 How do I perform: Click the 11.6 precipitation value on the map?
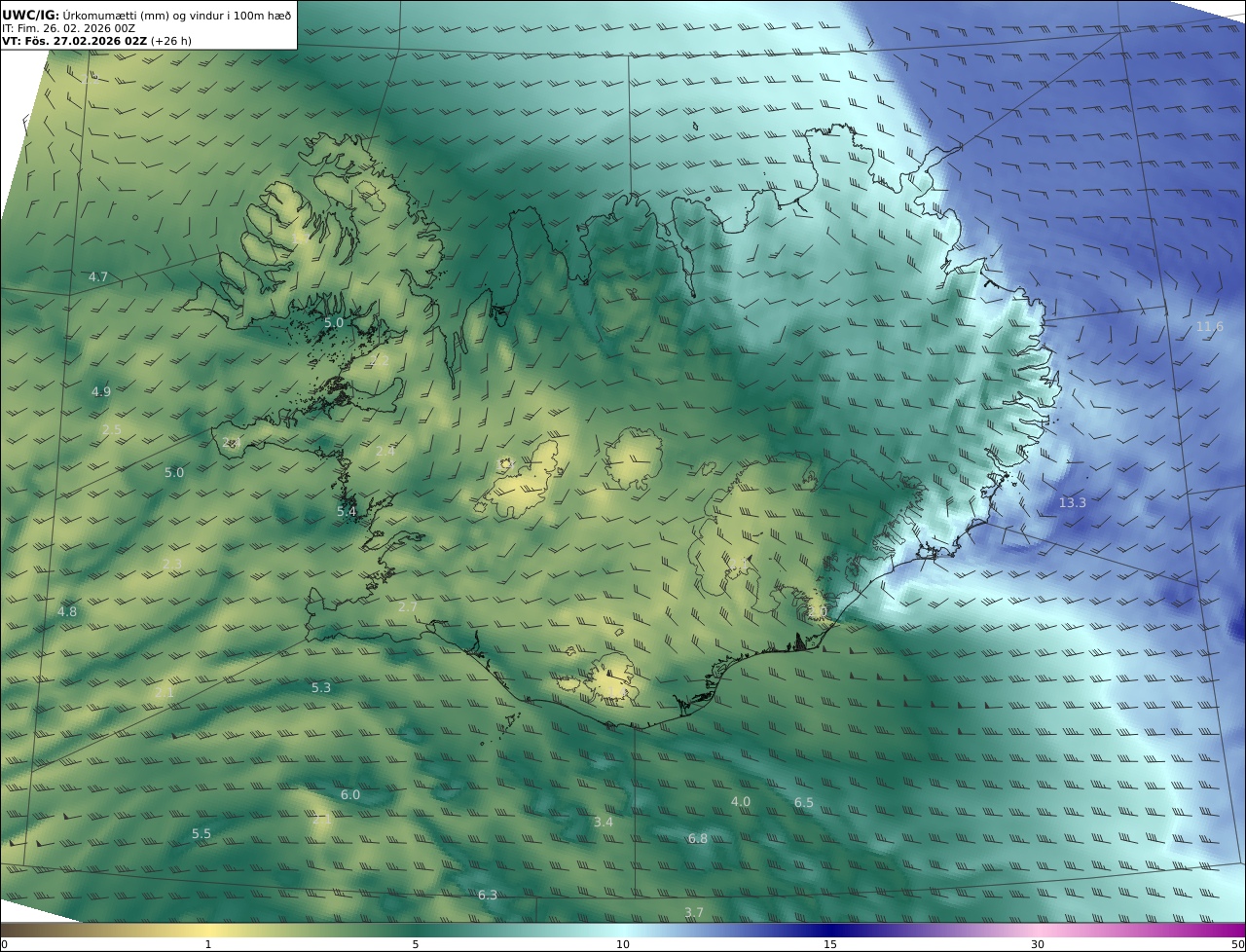(x=1209, y=327)
